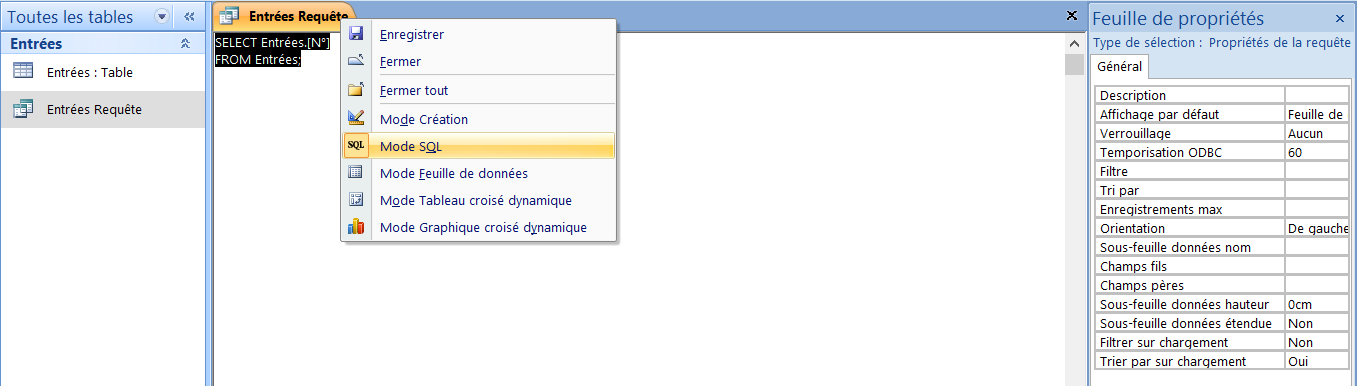Click the Feuille de propriétés title
Viewport: 1357px width, 386px height.
(x=1178, y=18)
